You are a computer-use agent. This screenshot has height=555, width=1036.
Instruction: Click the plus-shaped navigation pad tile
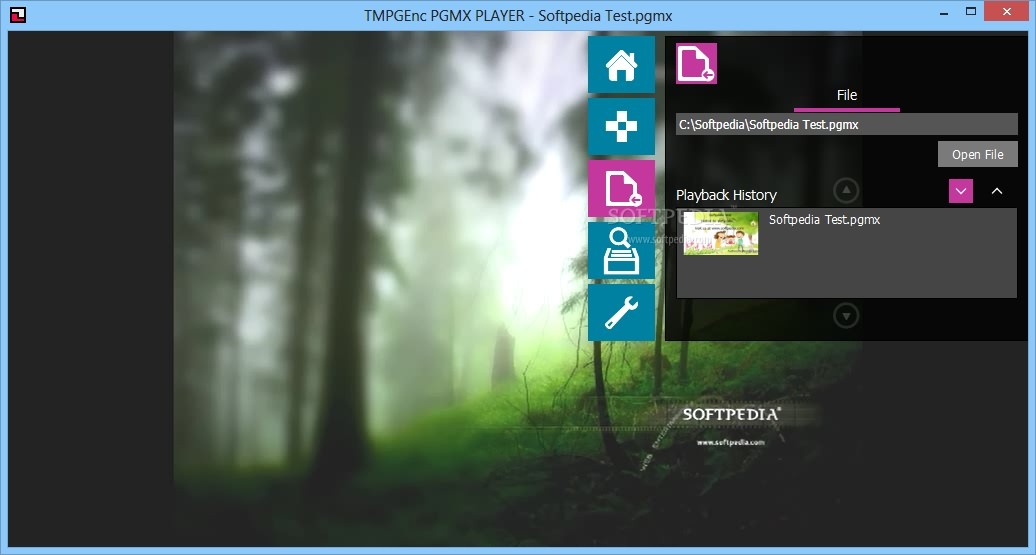[x=621, y=126]
